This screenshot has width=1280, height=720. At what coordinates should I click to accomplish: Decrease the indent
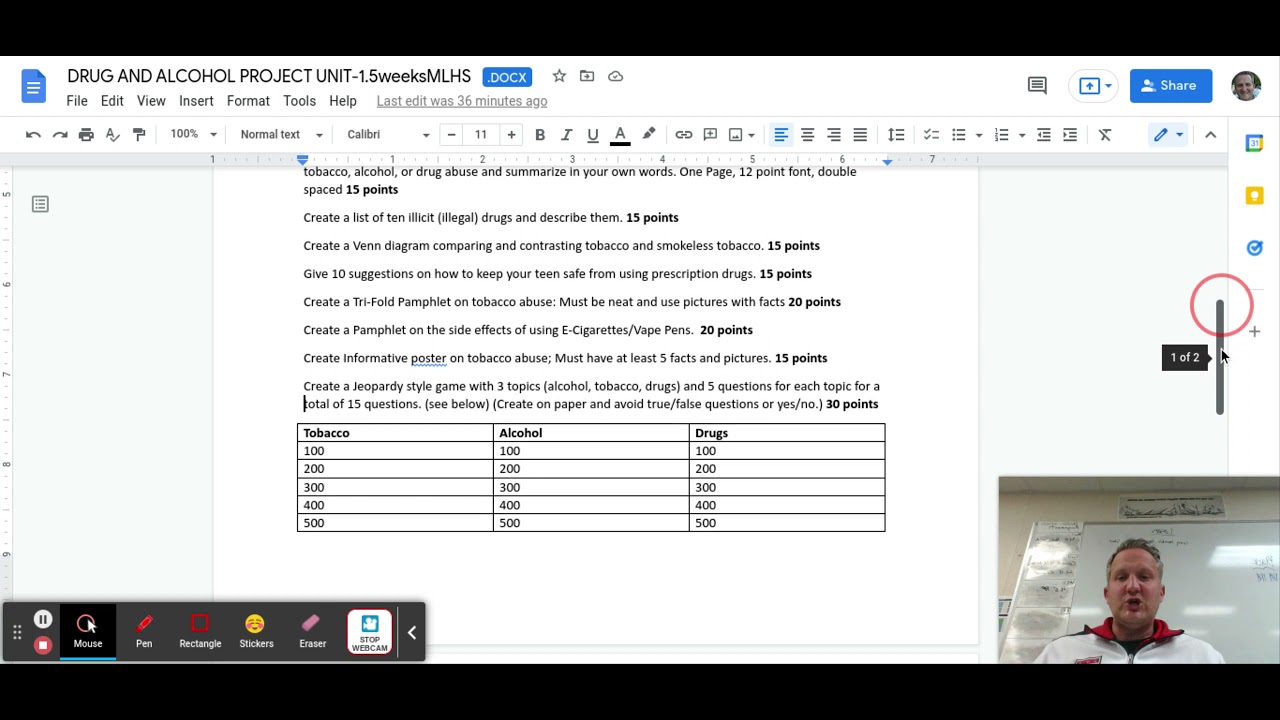tap(1044, 135)
